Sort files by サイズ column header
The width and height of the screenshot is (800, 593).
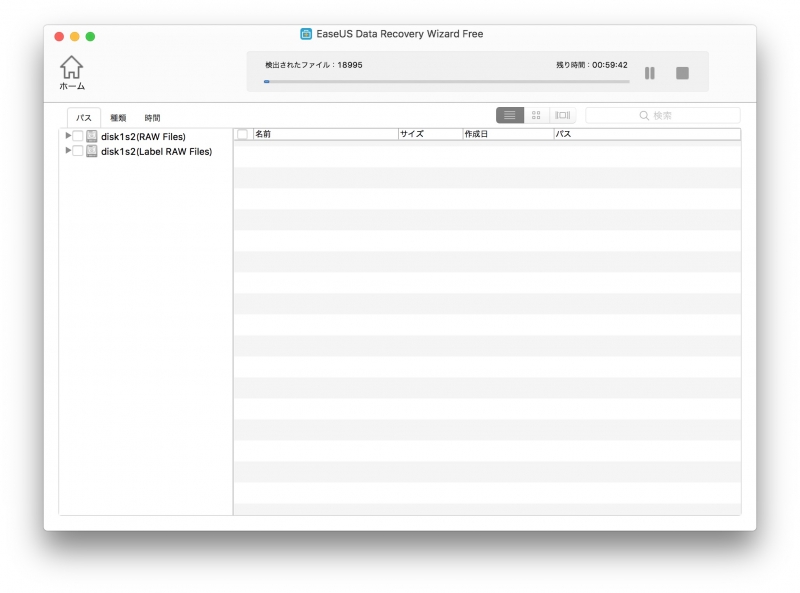pos(429,134)
